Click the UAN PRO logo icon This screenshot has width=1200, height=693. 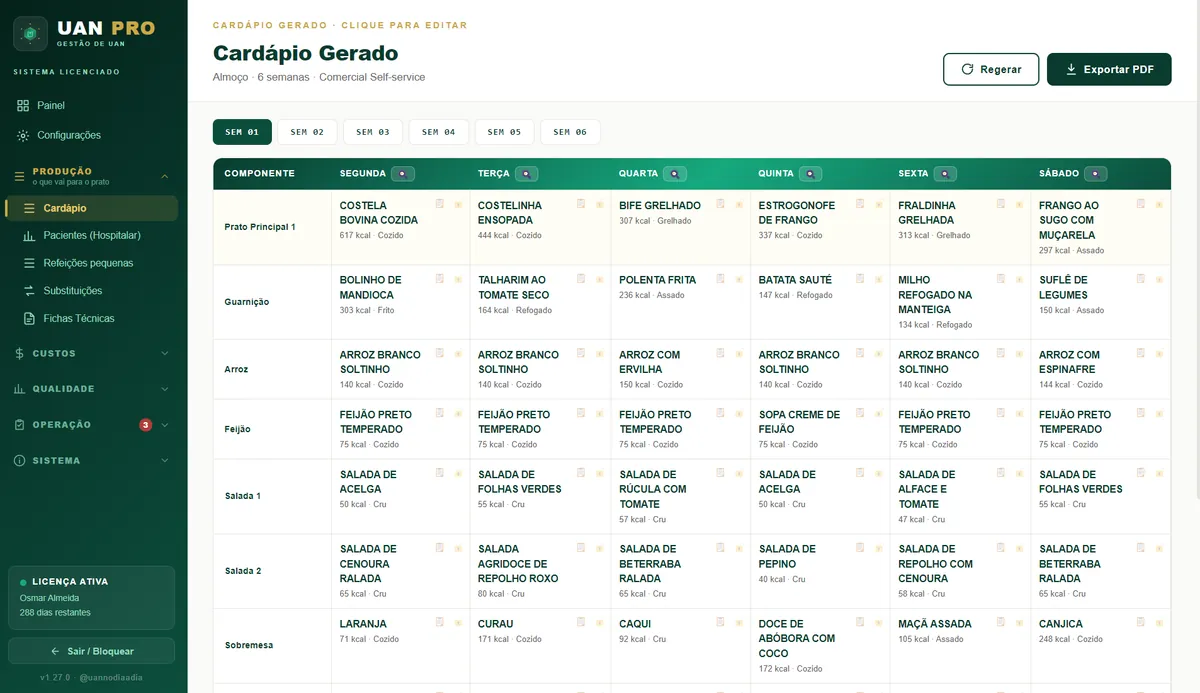tap(30, 33)
